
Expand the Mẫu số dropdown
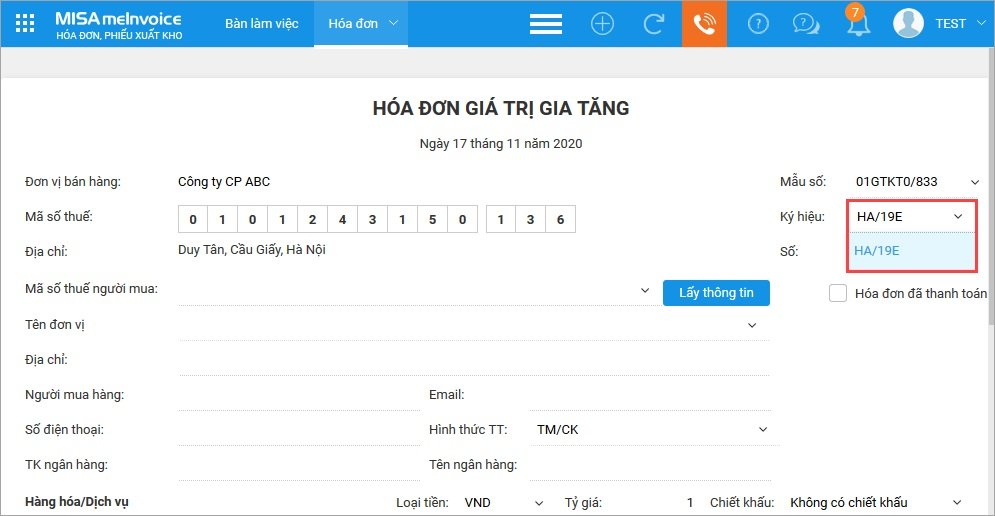click(975, 182)
